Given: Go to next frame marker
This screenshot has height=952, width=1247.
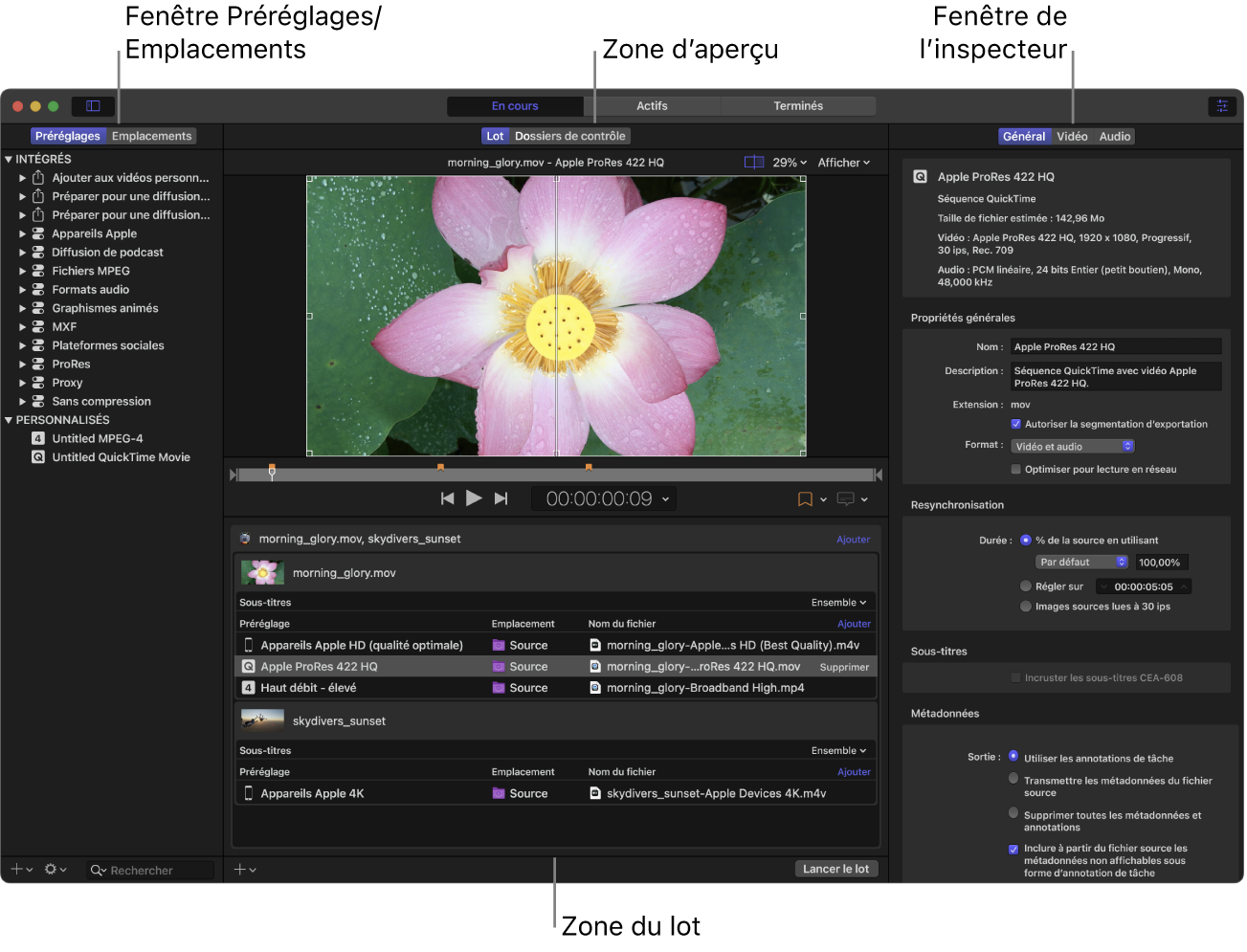Looking at the screenshot, I should point(501,498).
